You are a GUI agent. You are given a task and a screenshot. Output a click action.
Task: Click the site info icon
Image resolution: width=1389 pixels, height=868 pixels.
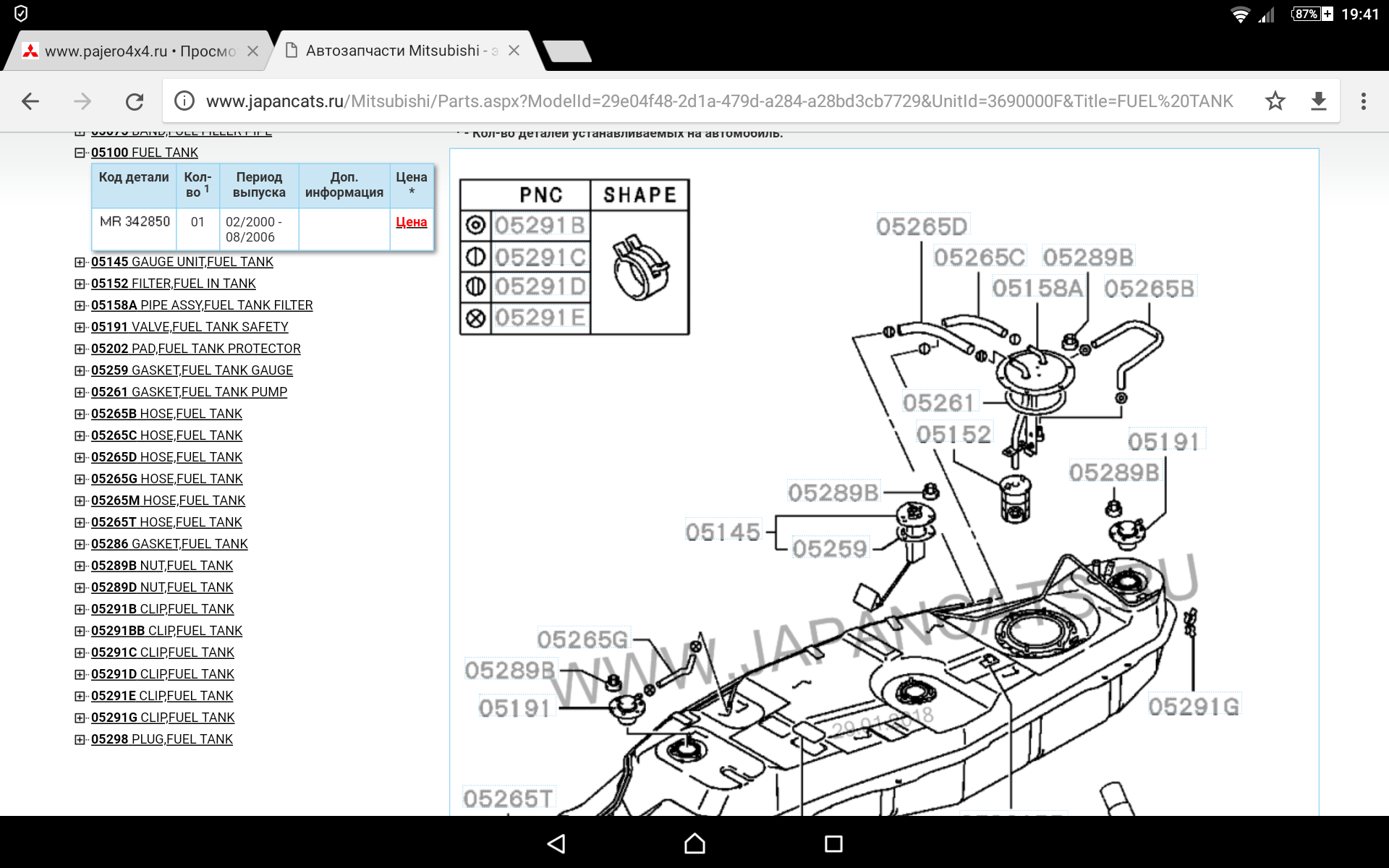184,101
